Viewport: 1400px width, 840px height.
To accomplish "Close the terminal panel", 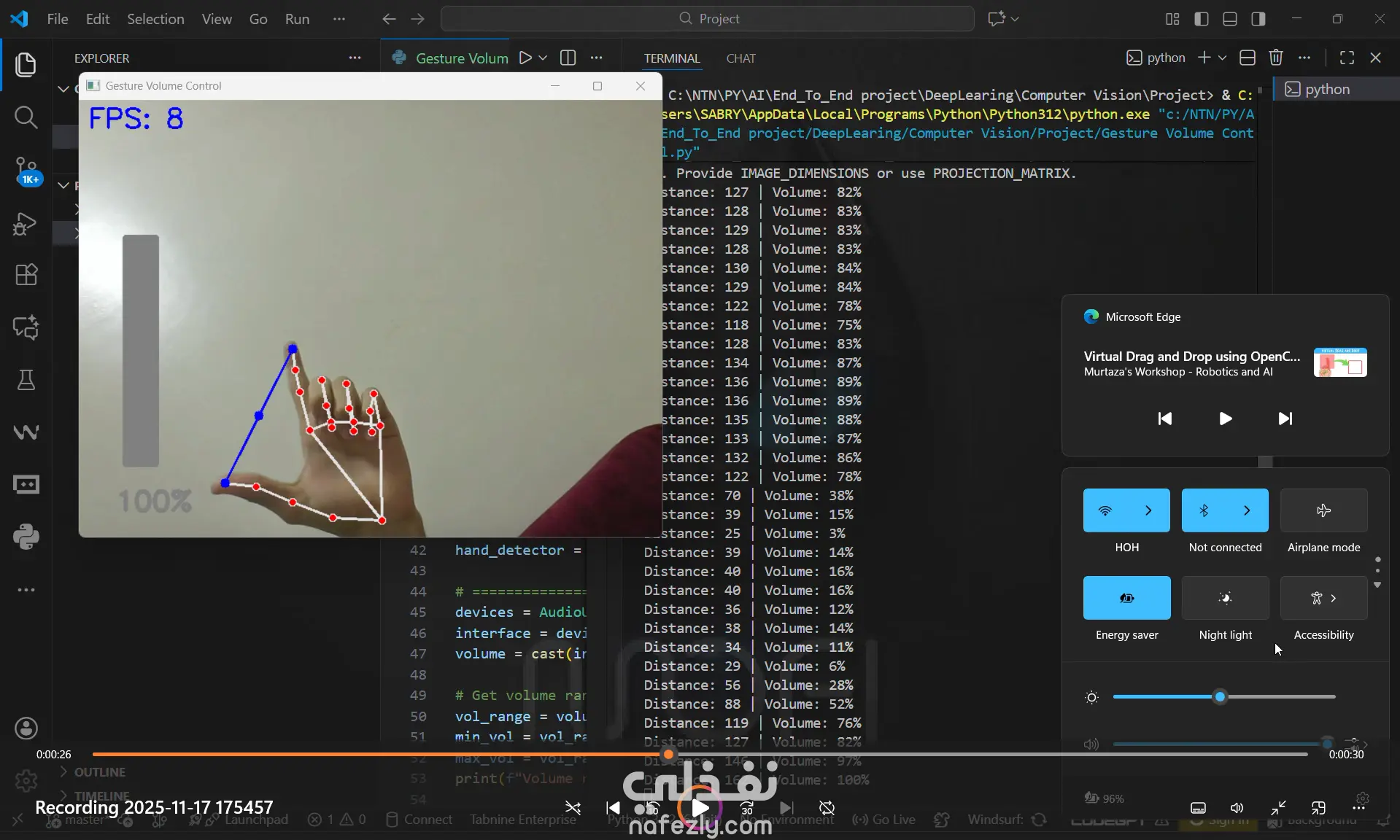I will coord(1376,58).
